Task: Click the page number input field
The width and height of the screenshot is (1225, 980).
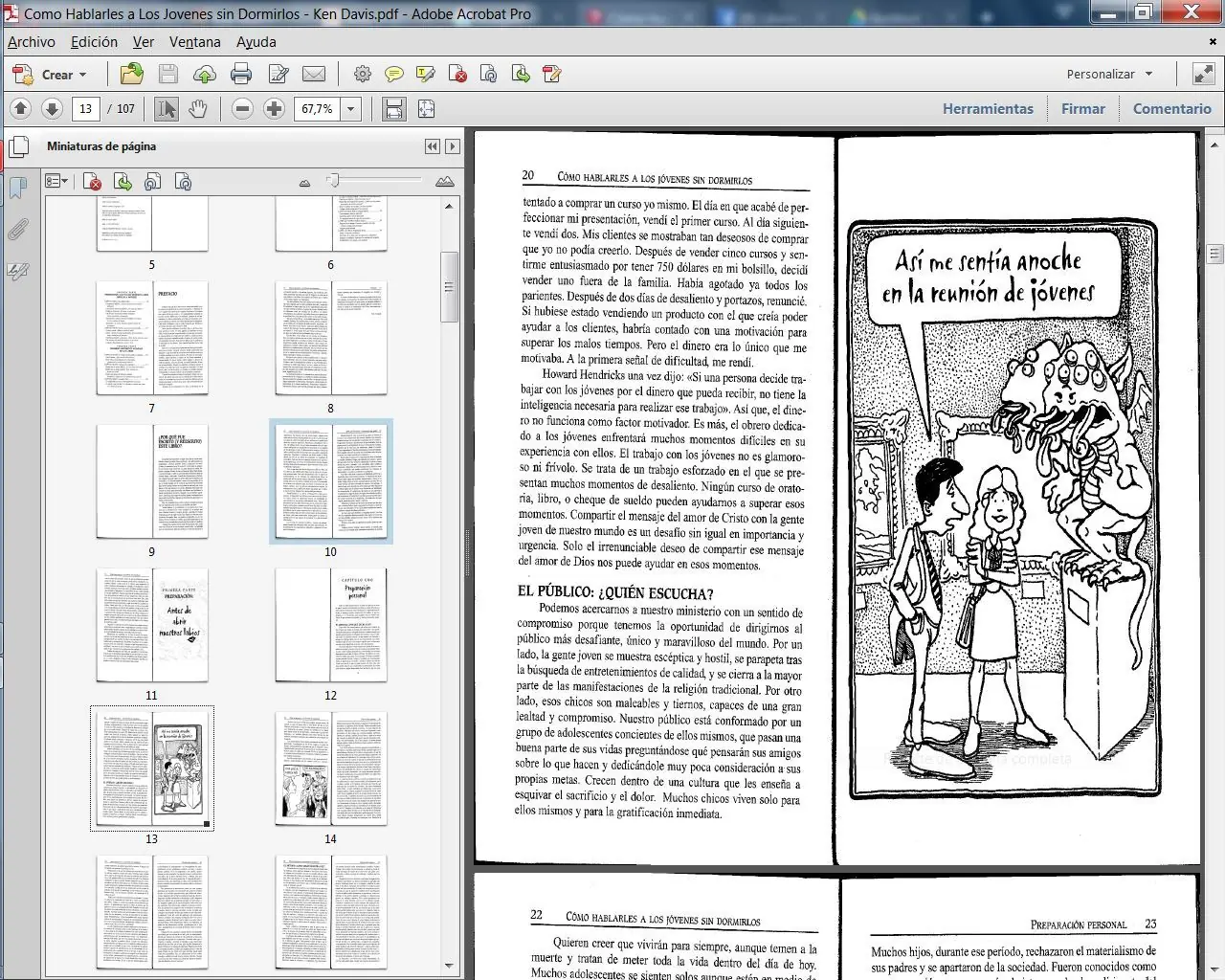Action: pos(85,109)
